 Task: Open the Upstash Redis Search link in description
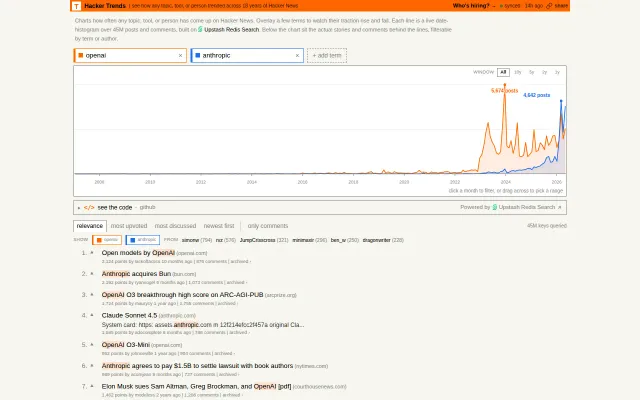(x=231, y=29)
